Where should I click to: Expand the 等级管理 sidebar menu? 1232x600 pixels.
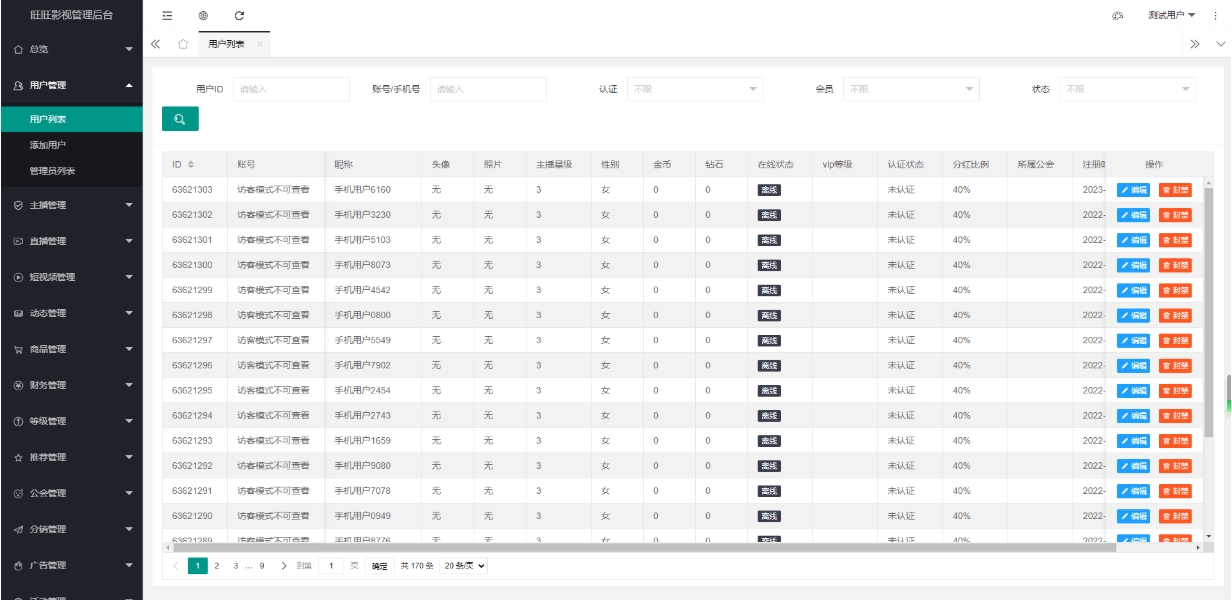coord(71,421)
